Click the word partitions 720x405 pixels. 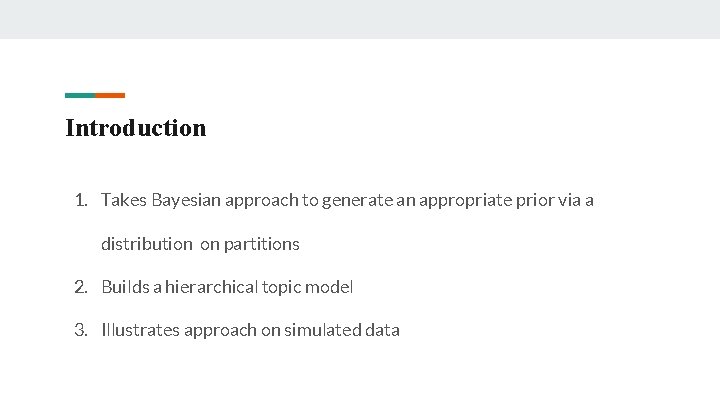click(263, 244)
